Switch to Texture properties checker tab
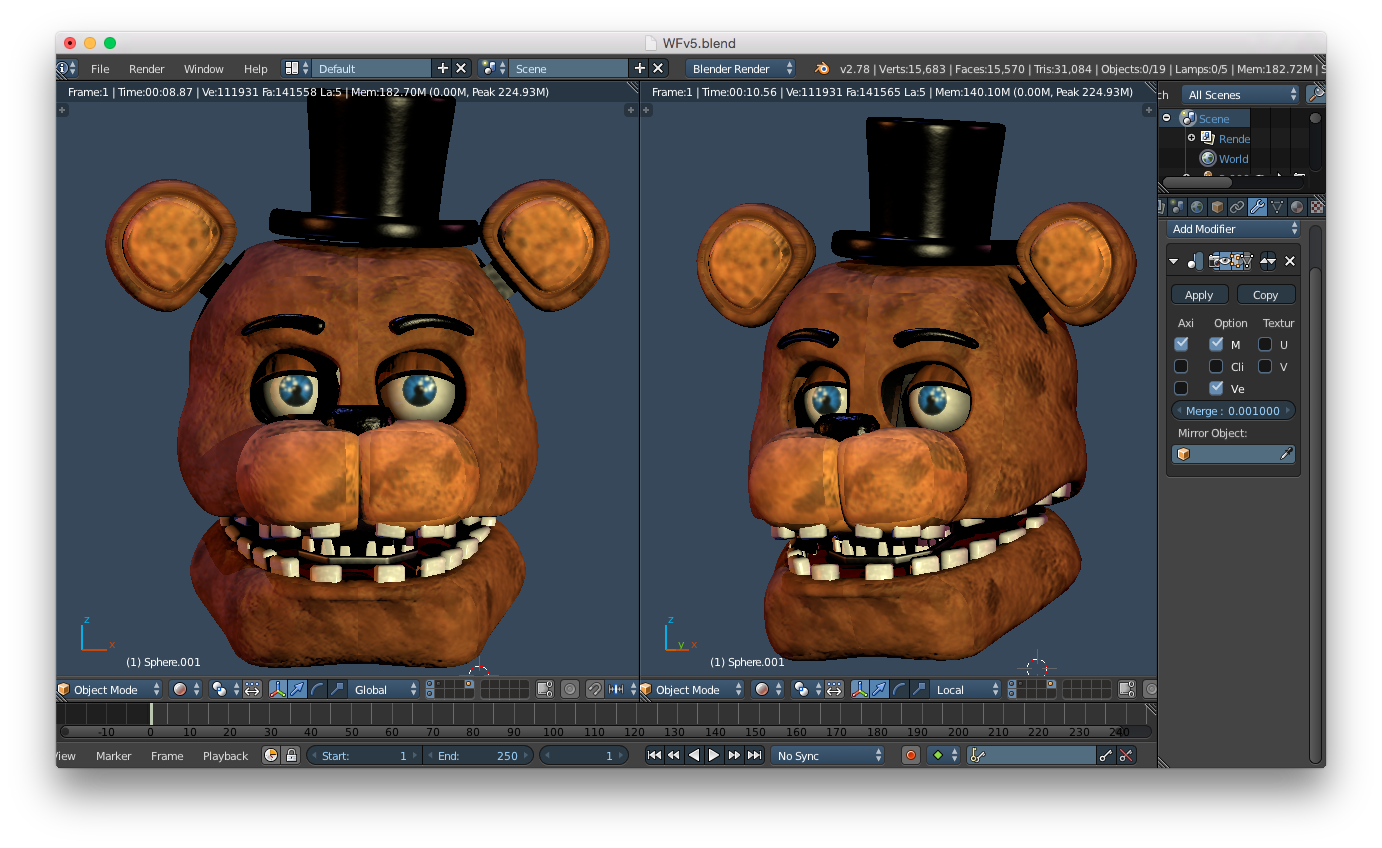This screenshot has width=1382, height=848. point(1317,207)
